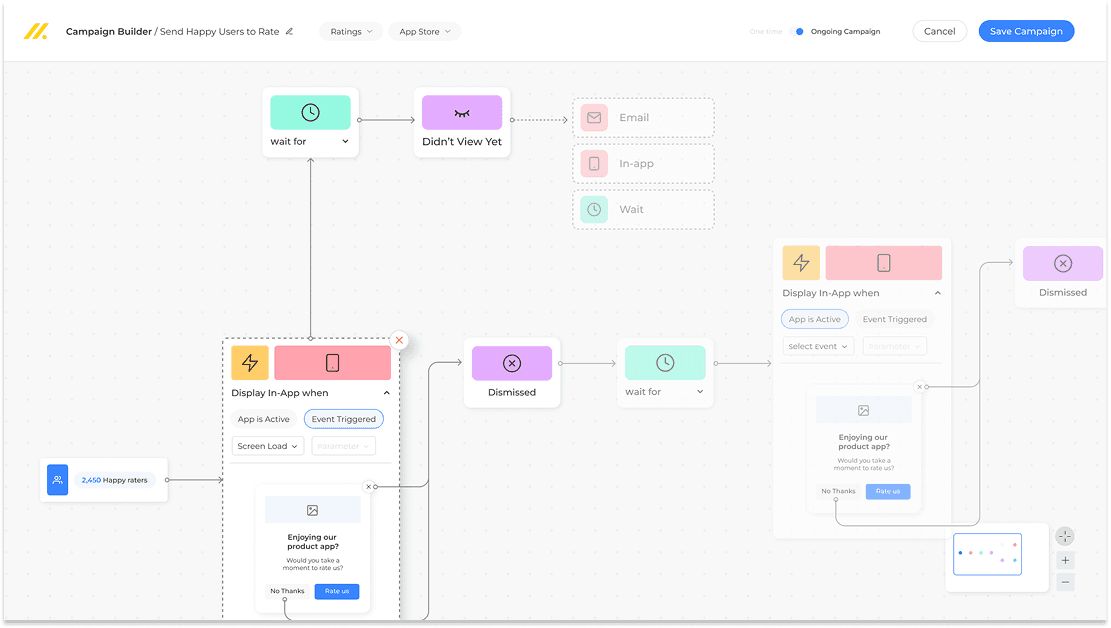Click the minimap overview thumbnail

(988, 554)
